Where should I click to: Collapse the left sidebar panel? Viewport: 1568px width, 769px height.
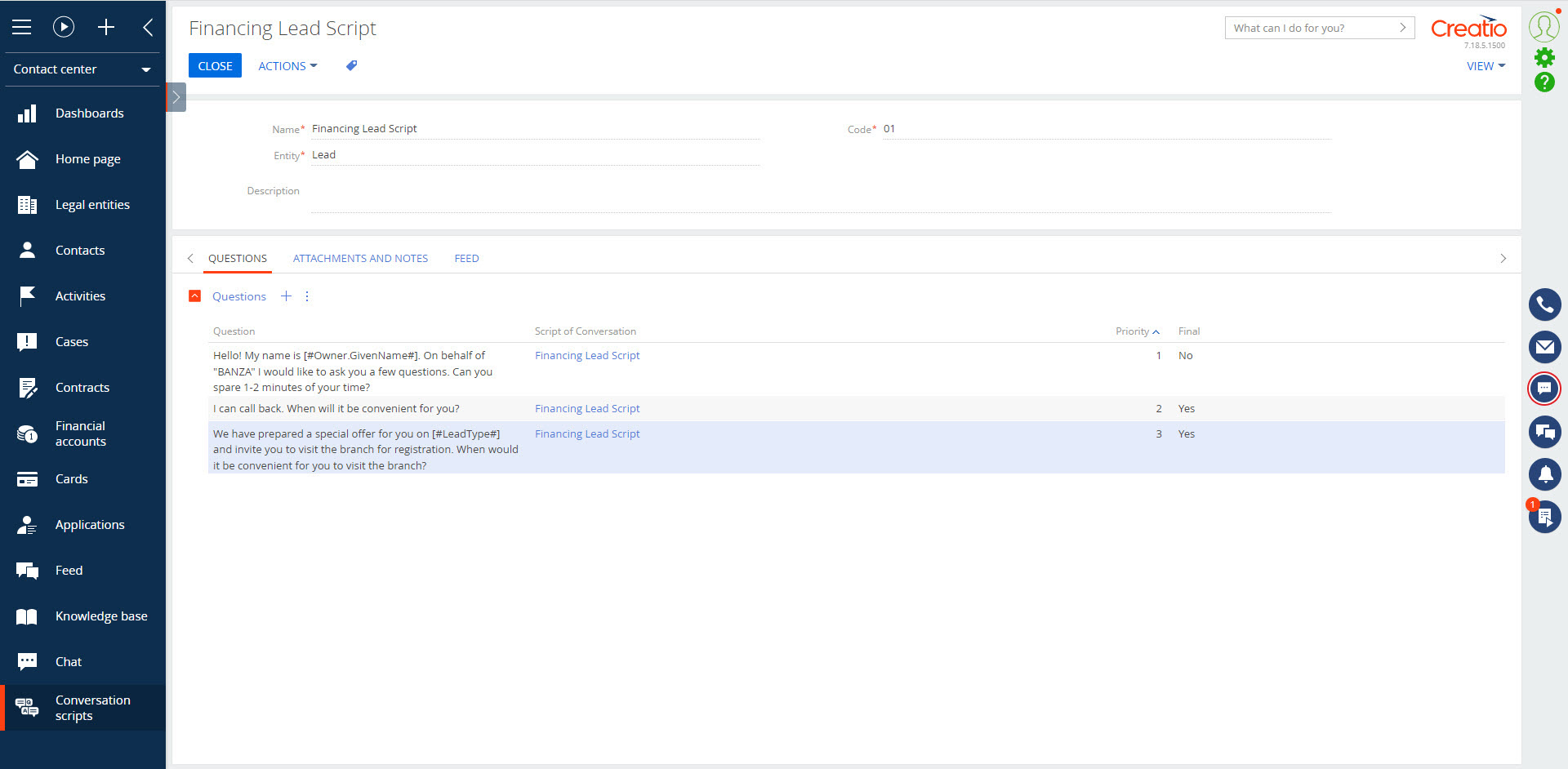coord(148,27)
